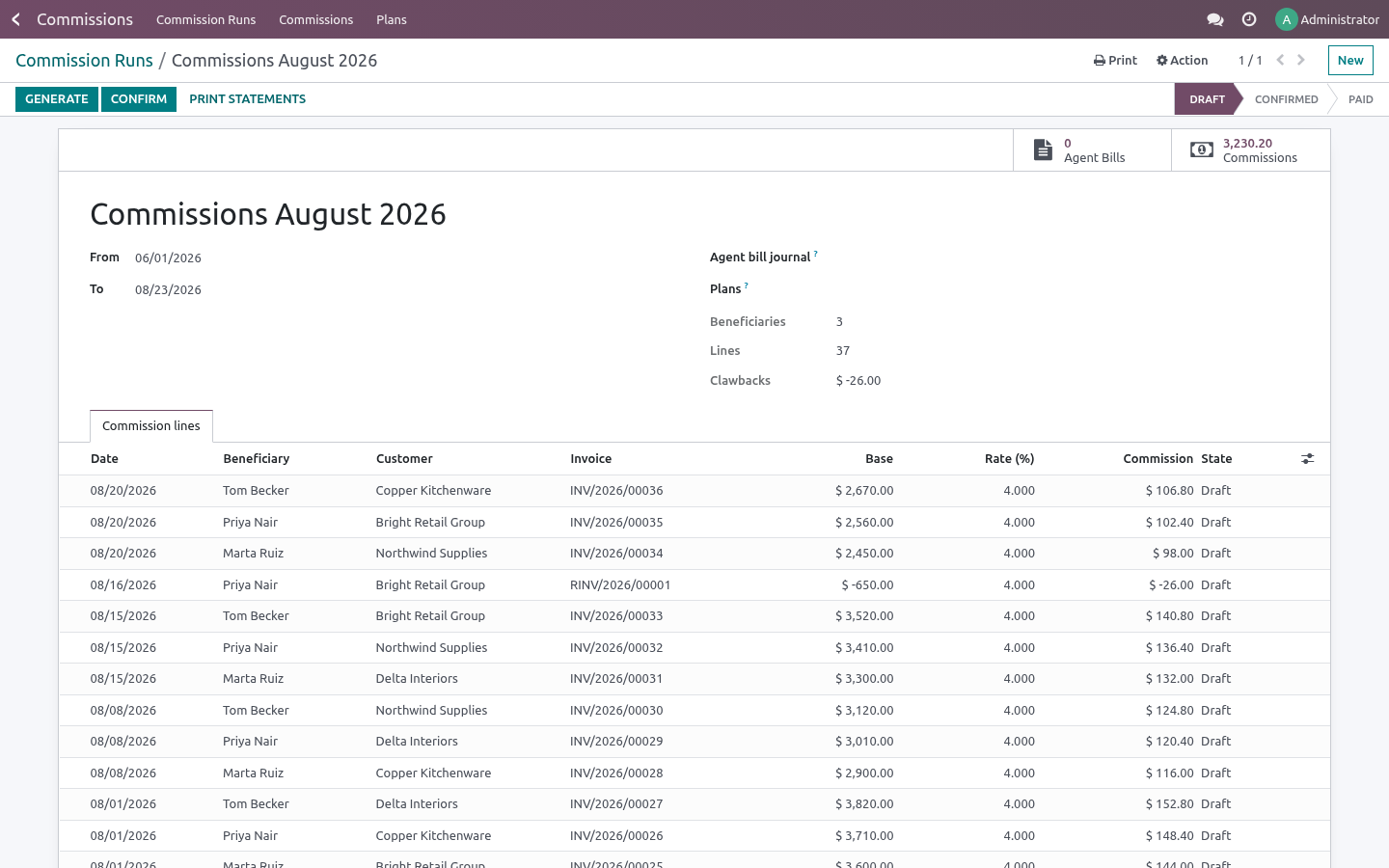Open the RINV/2026/00001 refund line
Viewport: 1389px width, 868px height.
(x=694, y=585)
